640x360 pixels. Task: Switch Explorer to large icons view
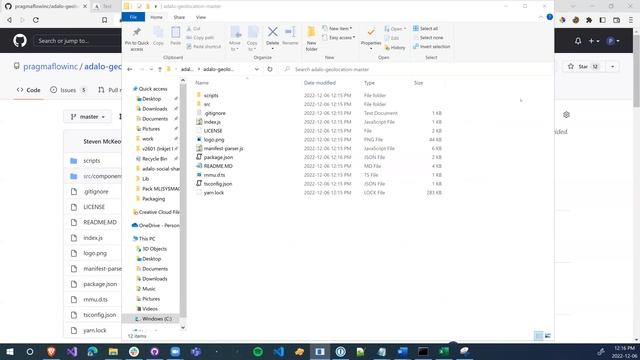click(548, 336)
